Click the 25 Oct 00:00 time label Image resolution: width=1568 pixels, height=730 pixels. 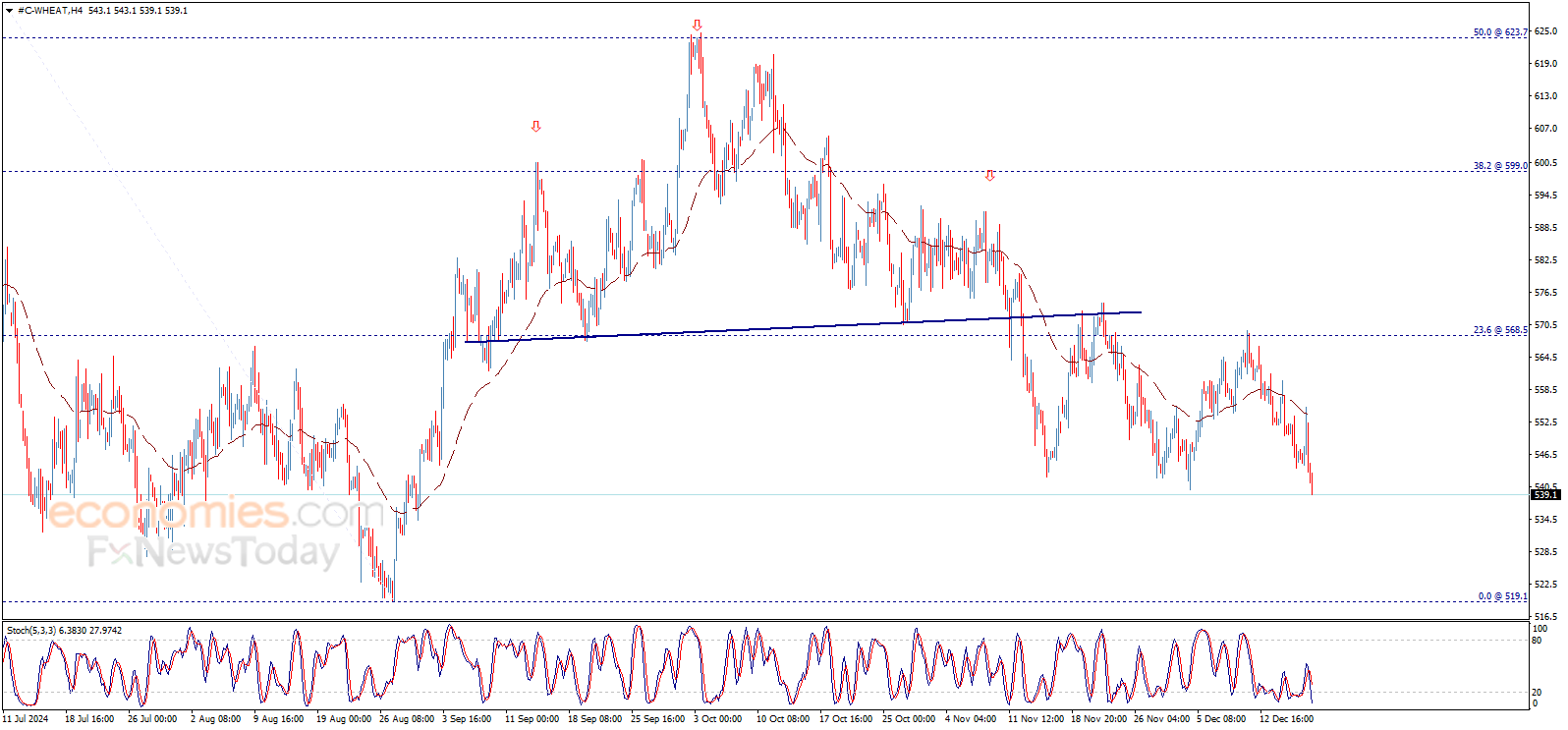click(x=909, y=719)
